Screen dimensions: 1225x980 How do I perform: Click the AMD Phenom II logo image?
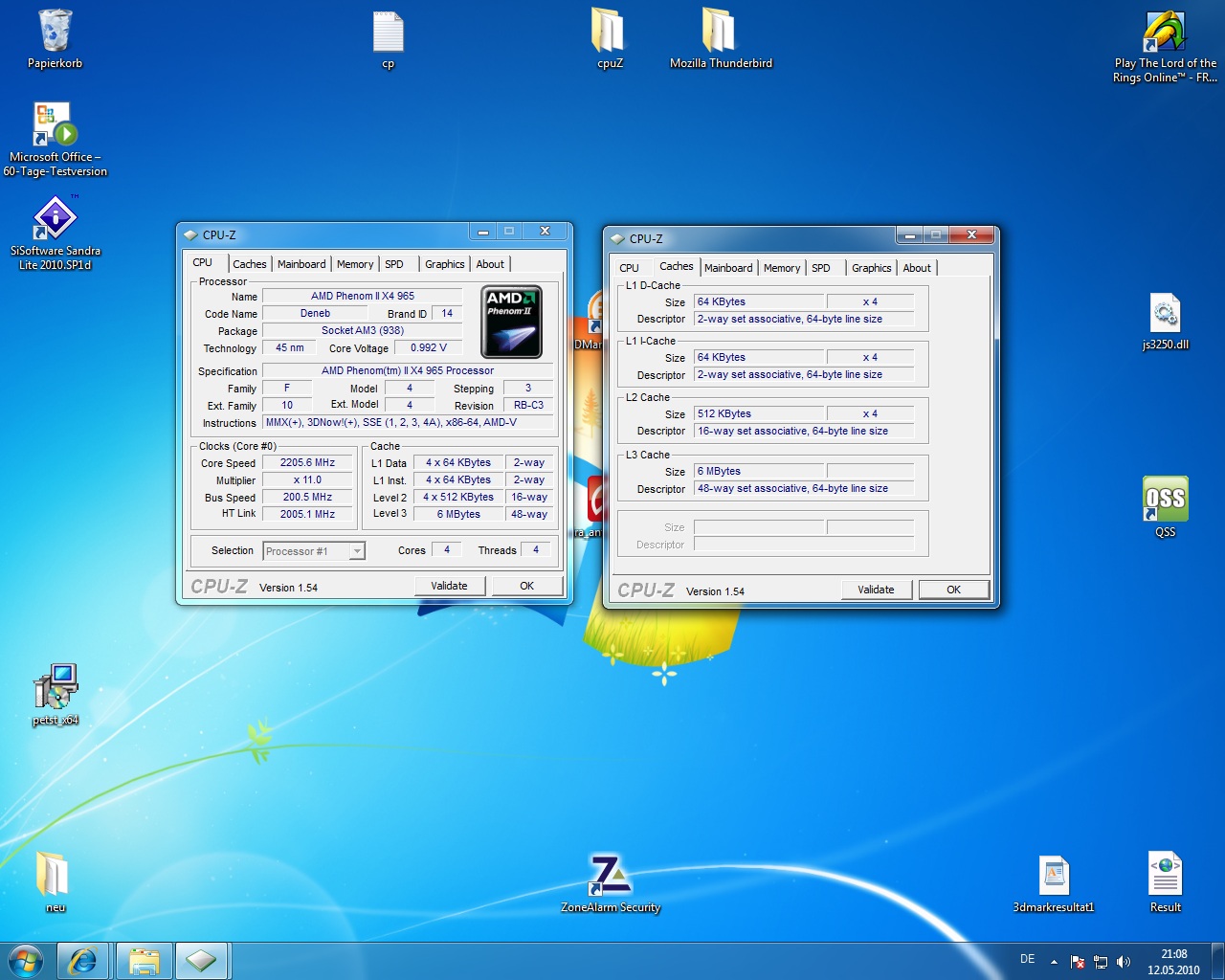tap(511, 322)
